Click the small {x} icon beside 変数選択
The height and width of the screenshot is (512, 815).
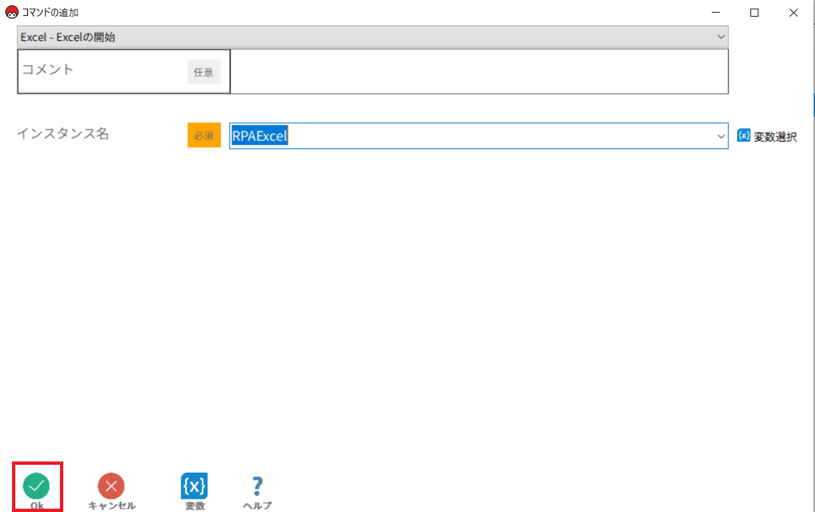click(743, 136)
